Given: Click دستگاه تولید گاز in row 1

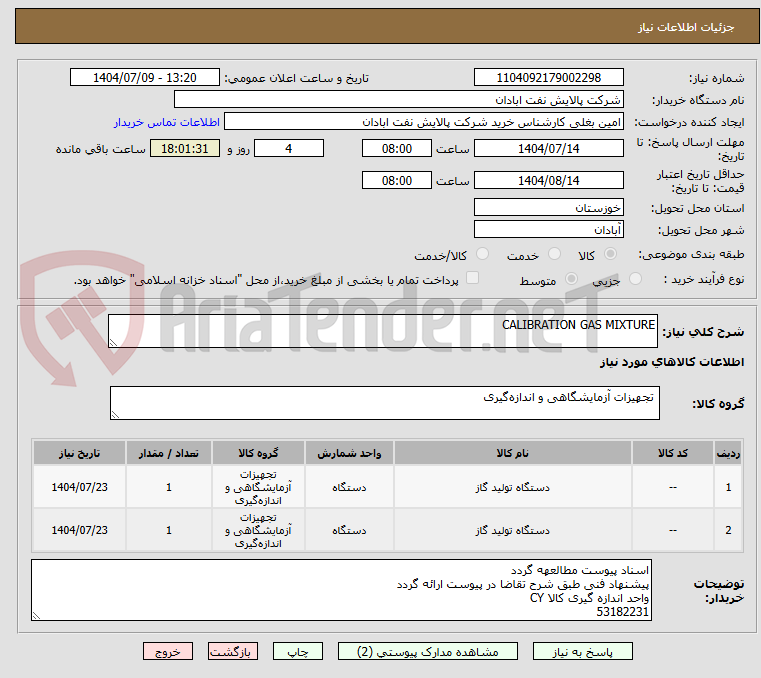Looking at the screenshot, I should point(513,487).
